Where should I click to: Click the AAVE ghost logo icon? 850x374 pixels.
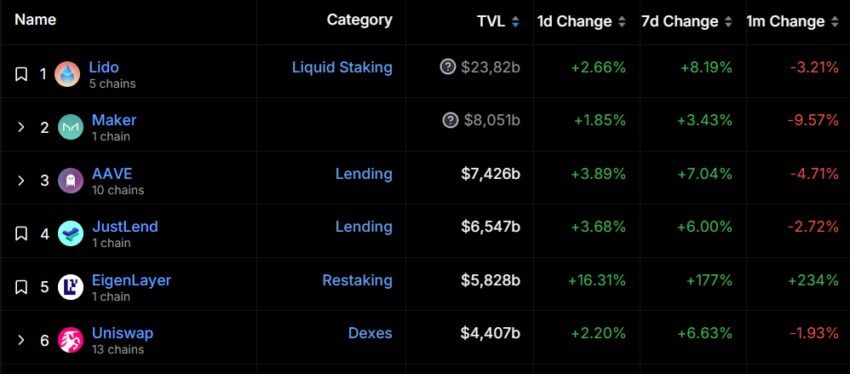(x=70, y=180)
